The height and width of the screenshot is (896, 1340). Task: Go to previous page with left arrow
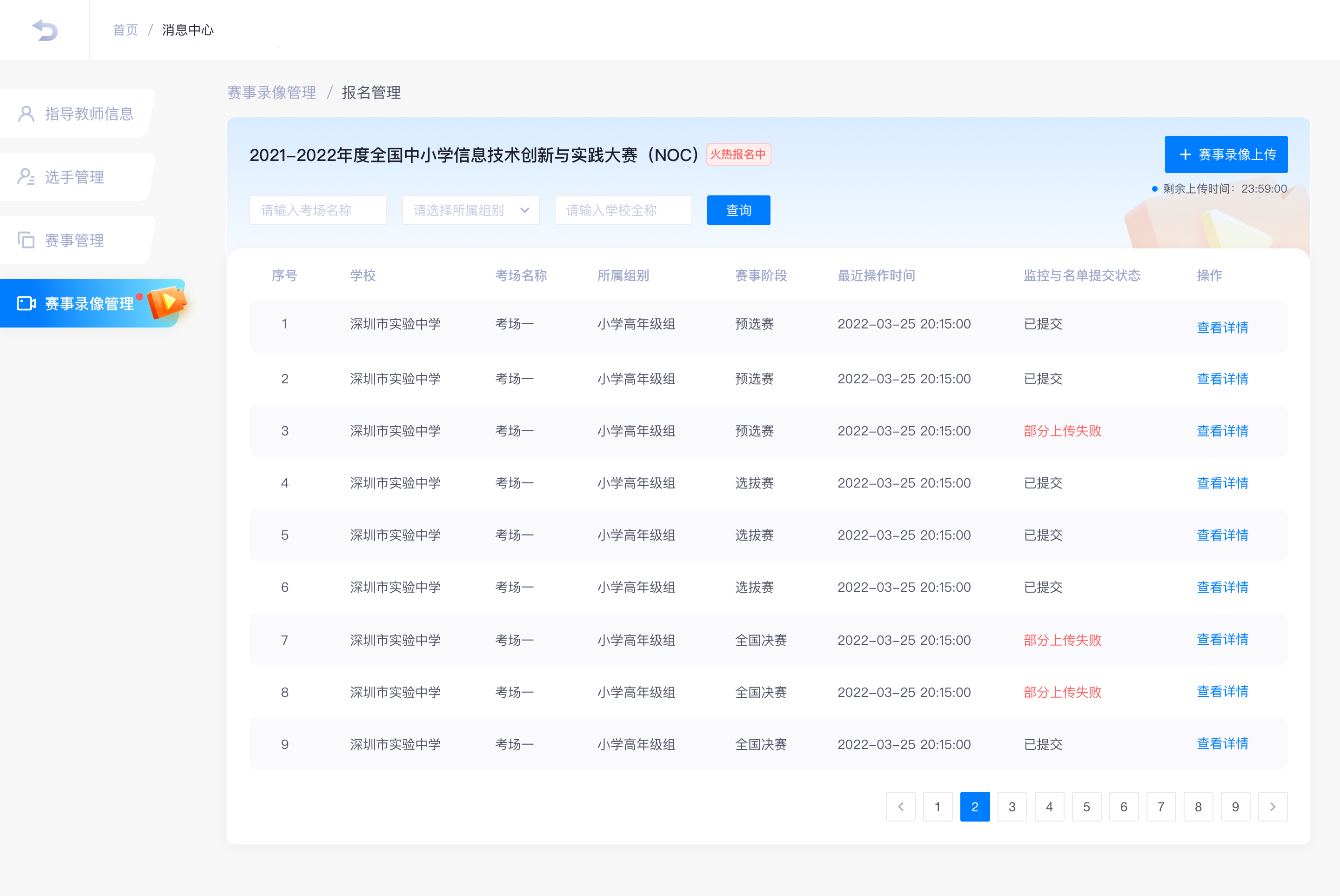tap(901, 806)
